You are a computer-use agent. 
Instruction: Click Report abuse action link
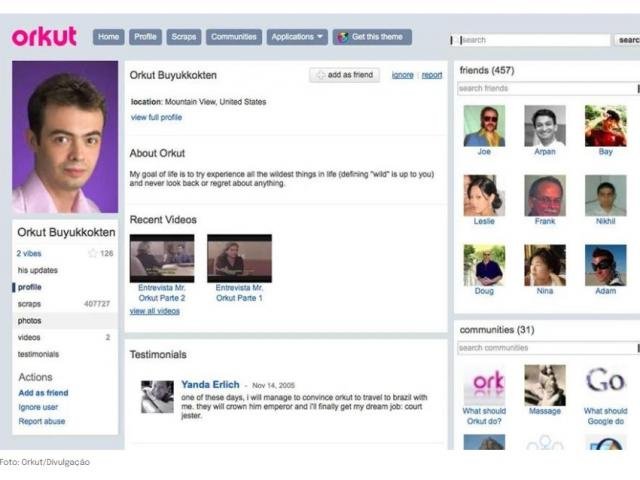42,421
